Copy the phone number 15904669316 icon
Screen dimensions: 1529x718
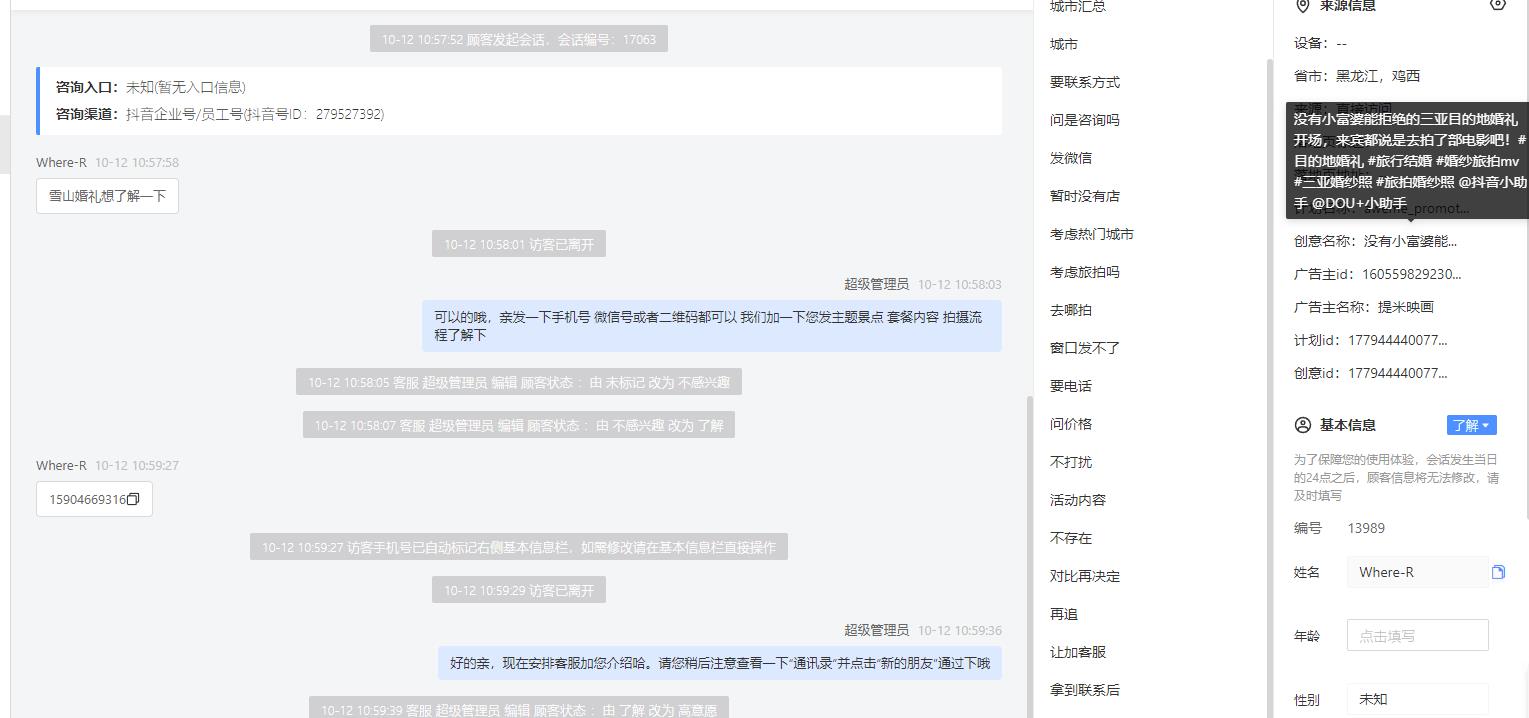[133, 499]
